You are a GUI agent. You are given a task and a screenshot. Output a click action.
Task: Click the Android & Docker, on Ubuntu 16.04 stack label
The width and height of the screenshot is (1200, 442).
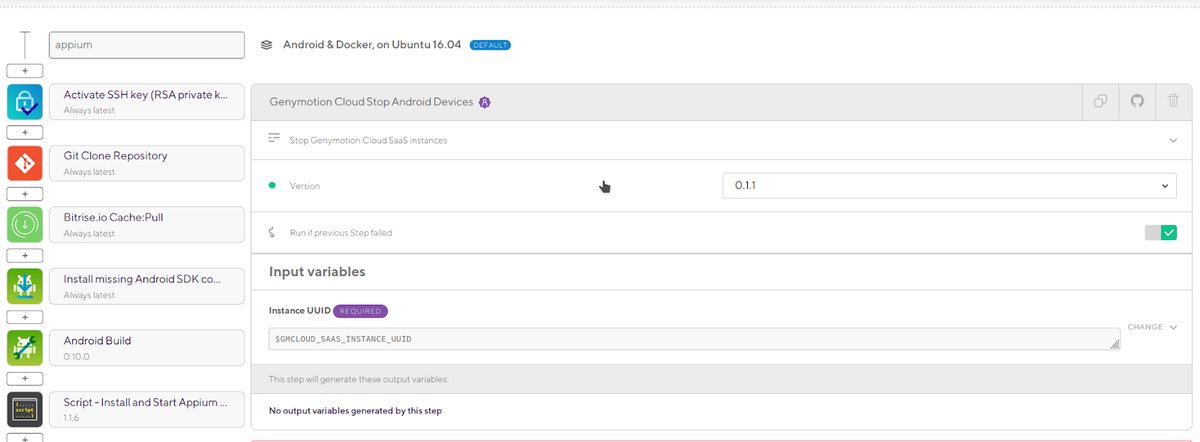(372, 45)
